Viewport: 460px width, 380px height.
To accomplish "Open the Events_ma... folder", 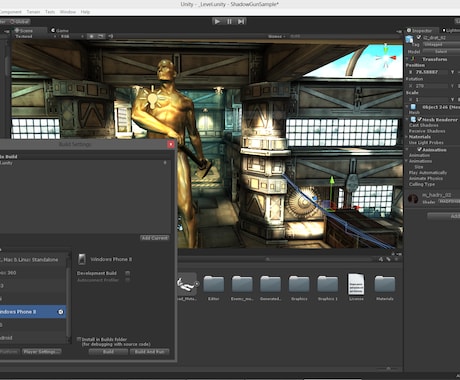I will pyautogui.click(x=242, y=284).
